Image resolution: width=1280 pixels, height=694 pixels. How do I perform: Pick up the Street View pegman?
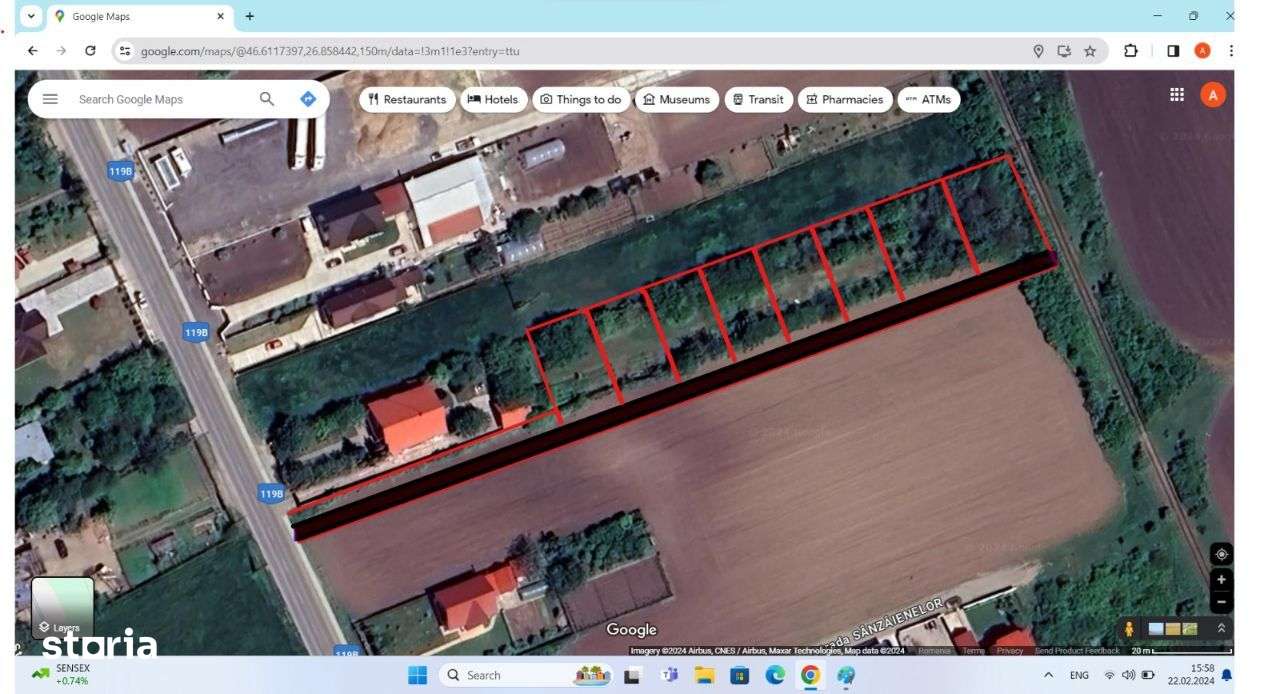pyautogui.click(x=1130, y=629)
